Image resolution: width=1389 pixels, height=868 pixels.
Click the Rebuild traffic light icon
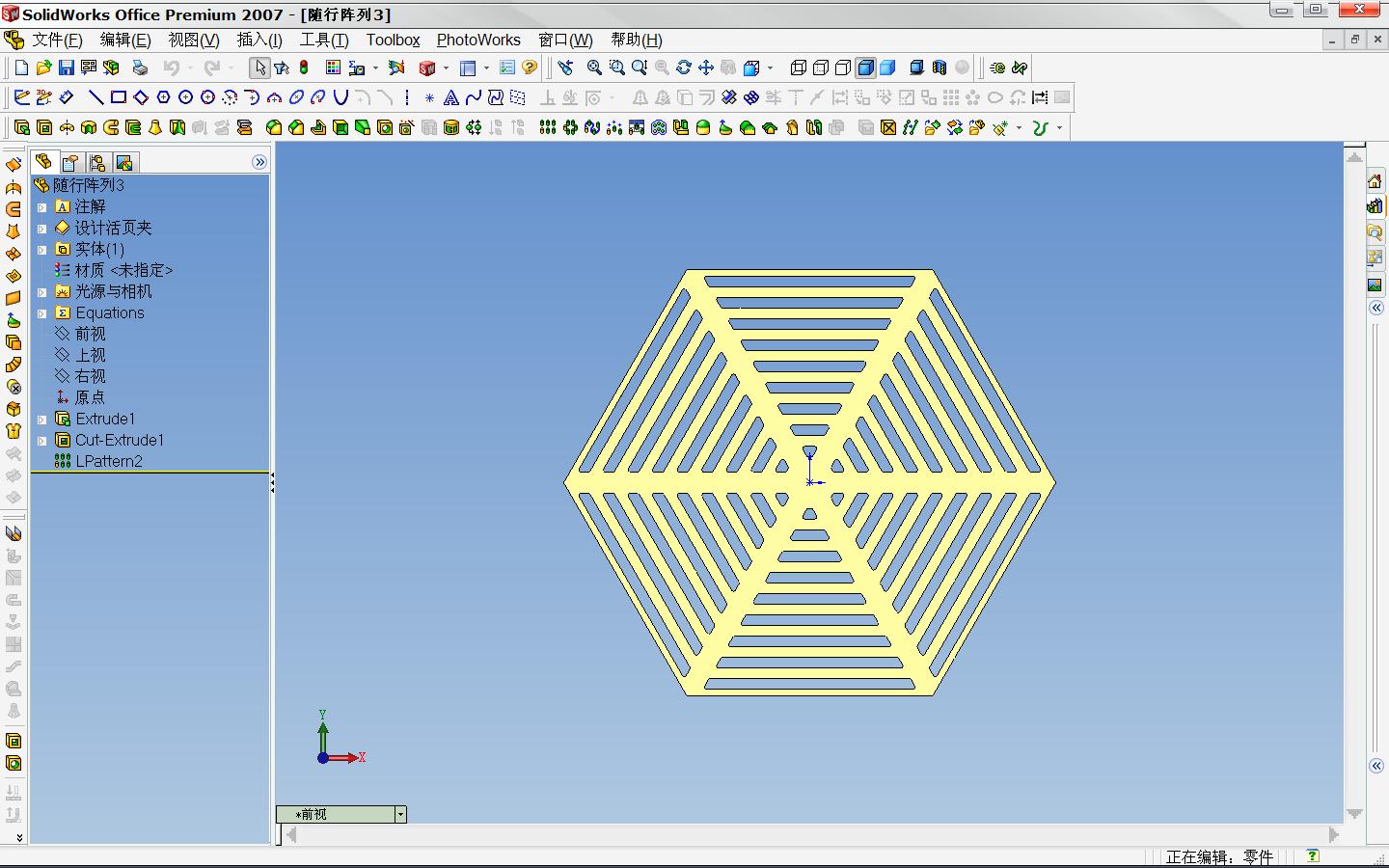point(304,68)
